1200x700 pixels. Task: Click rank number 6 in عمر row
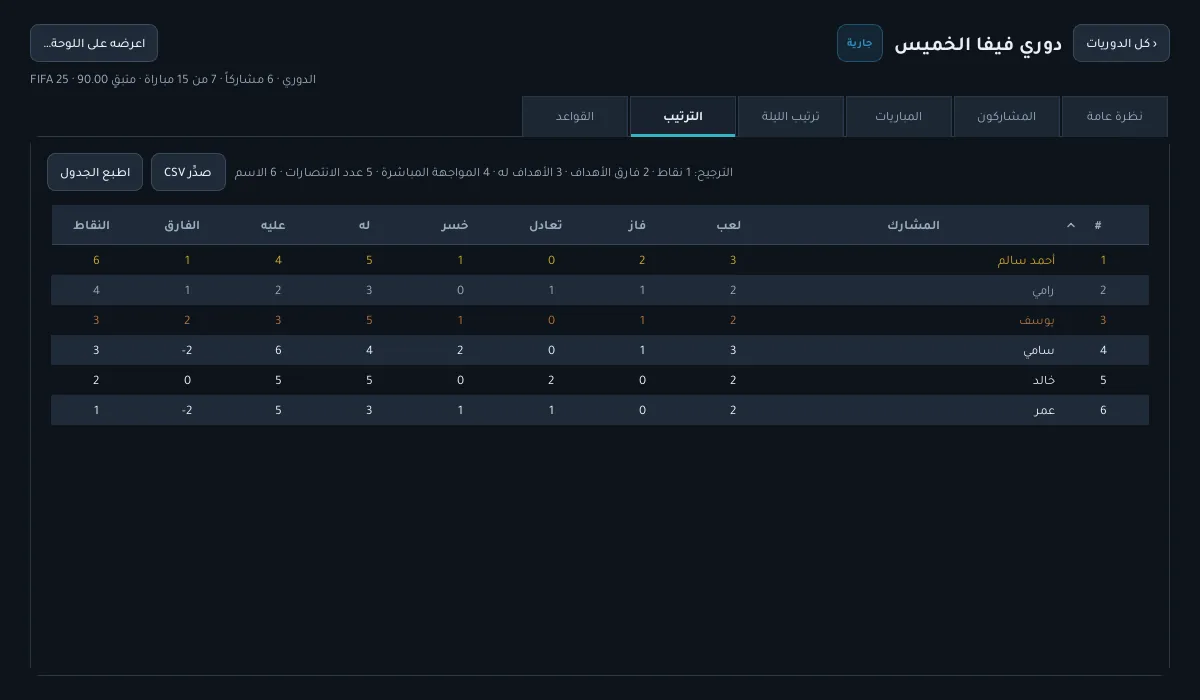[1103, 410]
